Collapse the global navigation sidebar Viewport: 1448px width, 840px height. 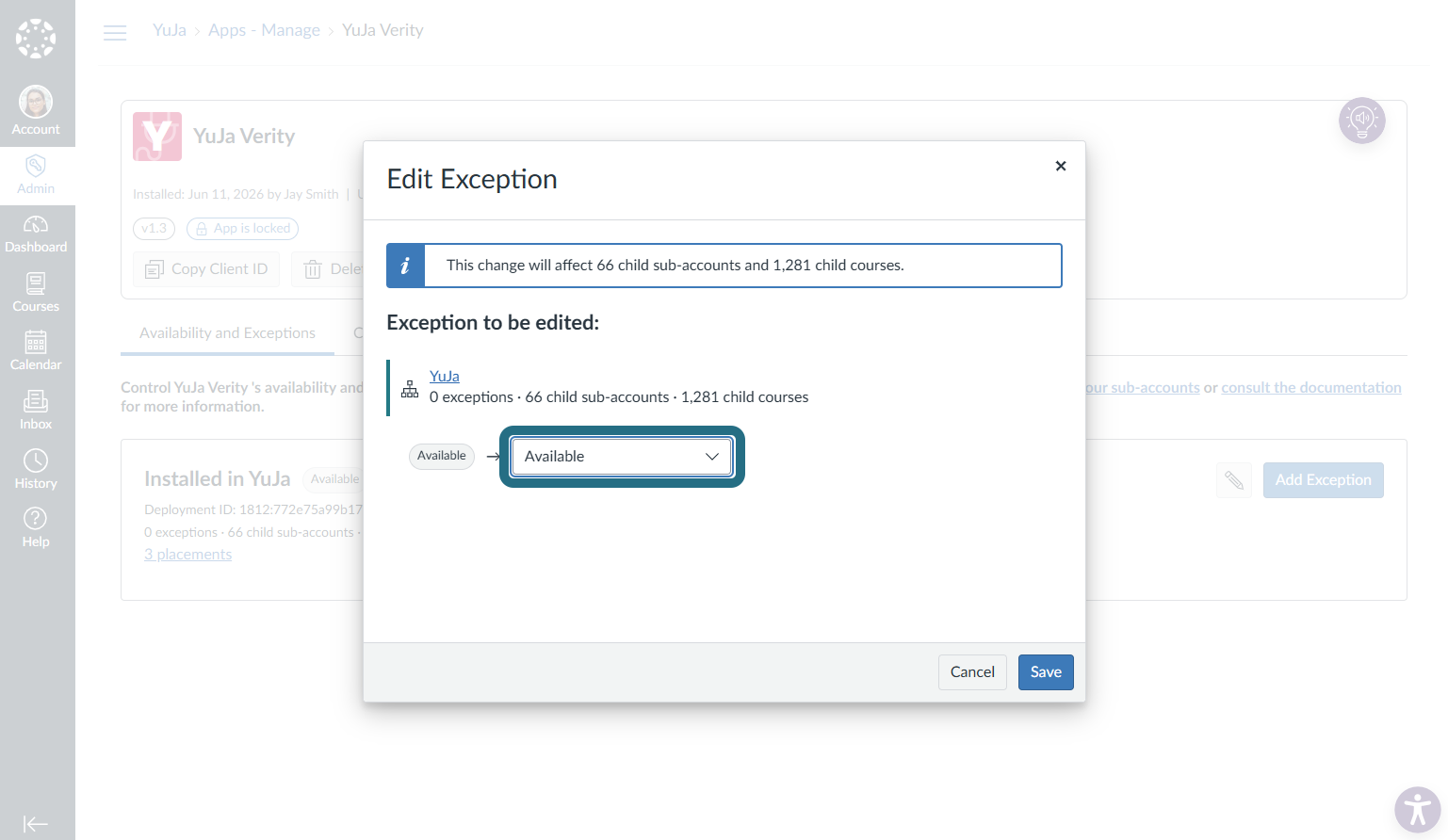36,824
